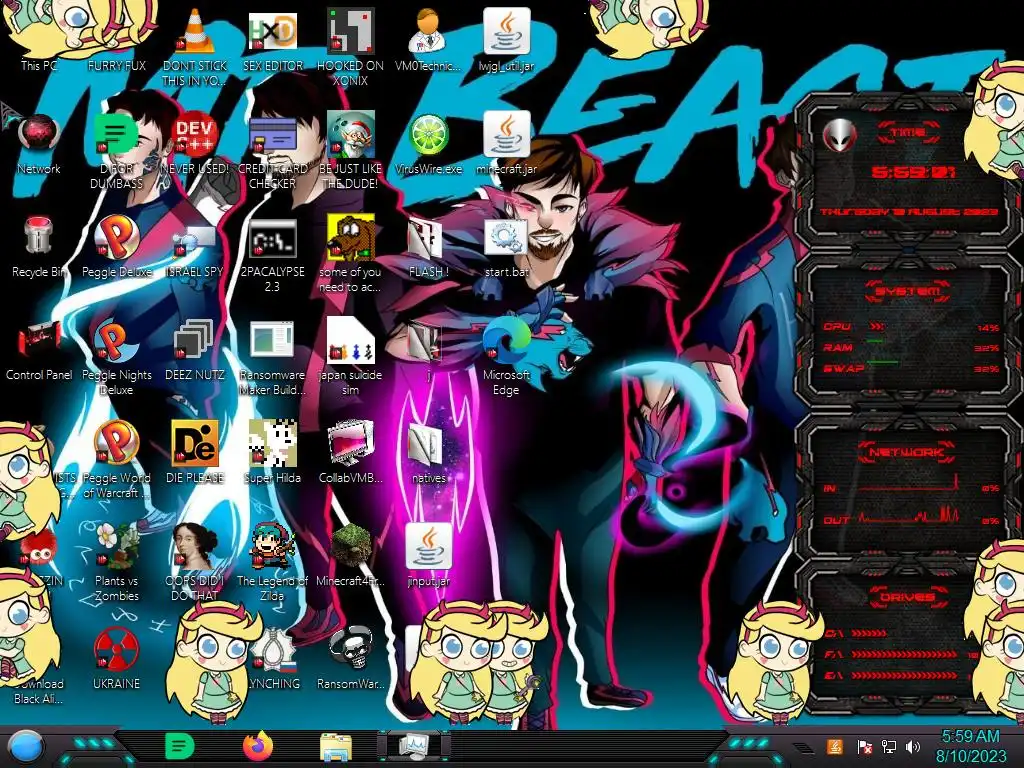Launch the Dev-C++ shortcut labeled NEVER USED
Screen dimensions: 1024x768
[x=195, y=144]
